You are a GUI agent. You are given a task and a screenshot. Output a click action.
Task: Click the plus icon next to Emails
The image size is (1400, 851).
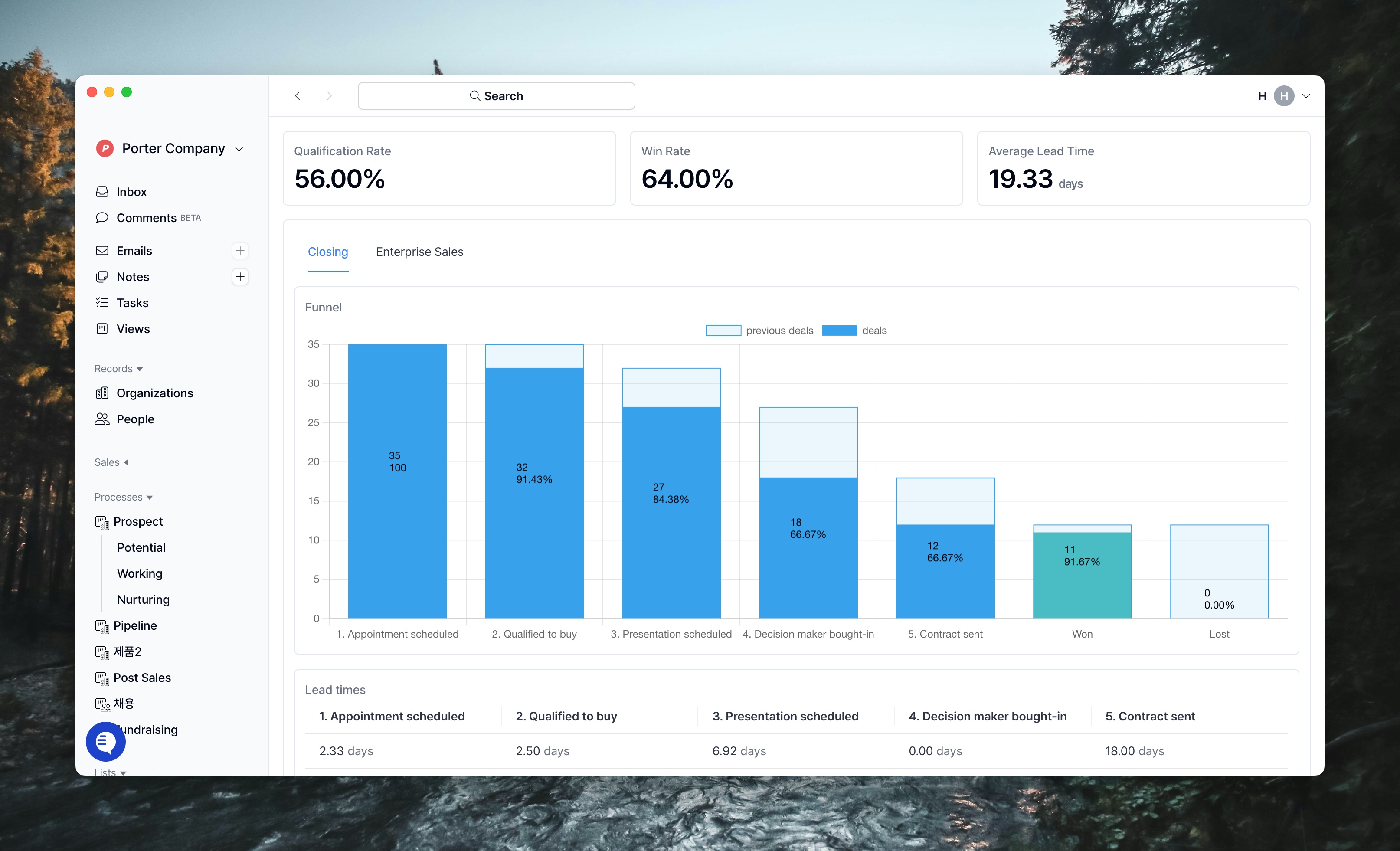[240, 251]
